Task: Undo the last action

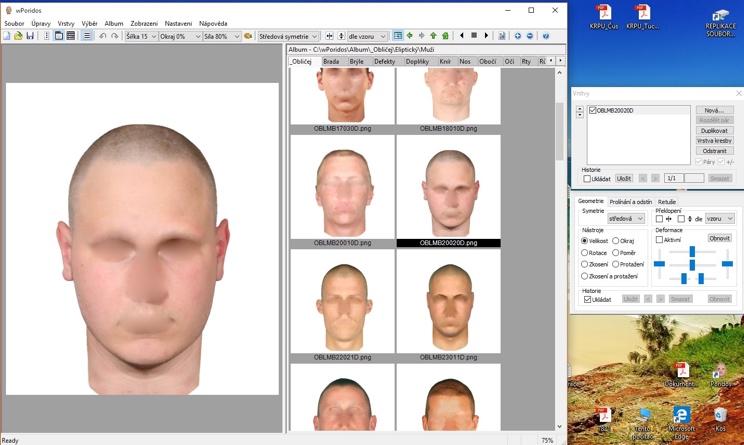Action: pos(102,36)
